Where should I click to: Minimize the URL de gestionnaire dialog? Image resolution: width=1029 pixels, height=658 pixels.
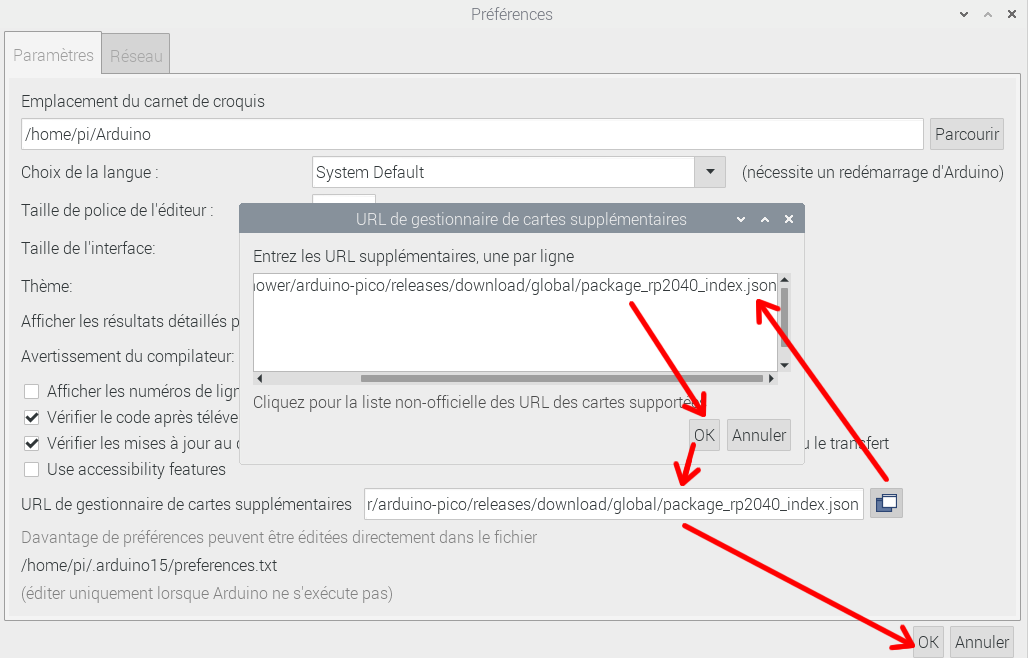741,219
